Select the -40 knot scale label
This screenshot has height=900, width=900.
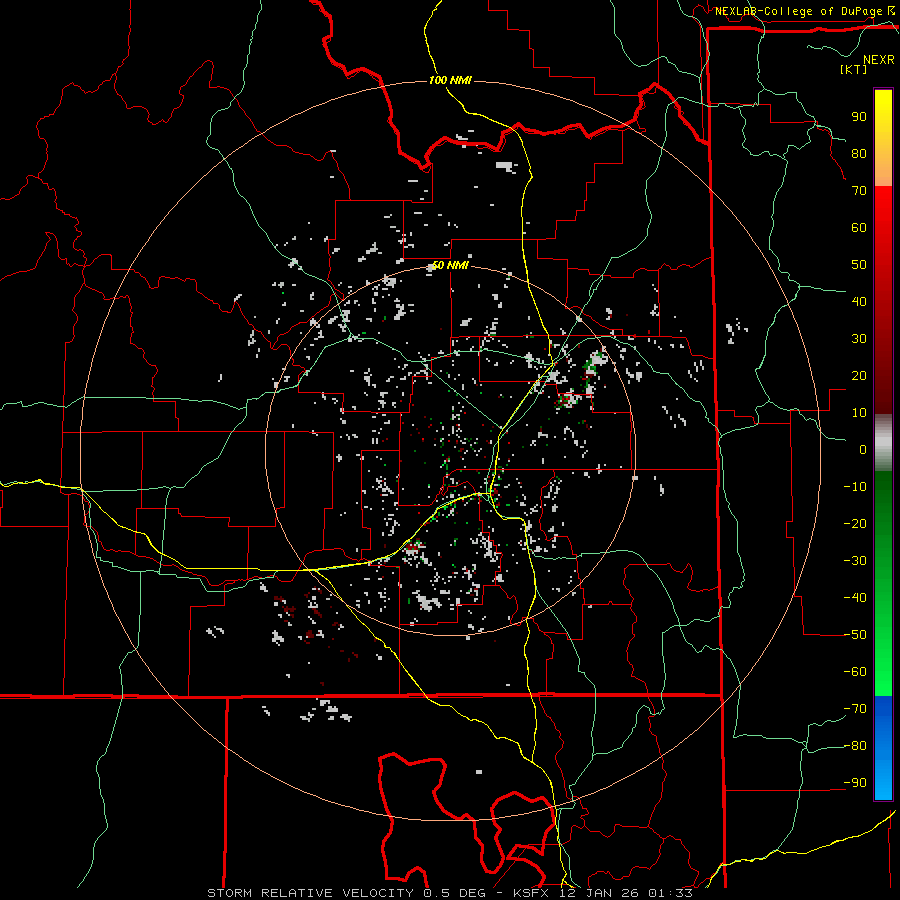855,598
